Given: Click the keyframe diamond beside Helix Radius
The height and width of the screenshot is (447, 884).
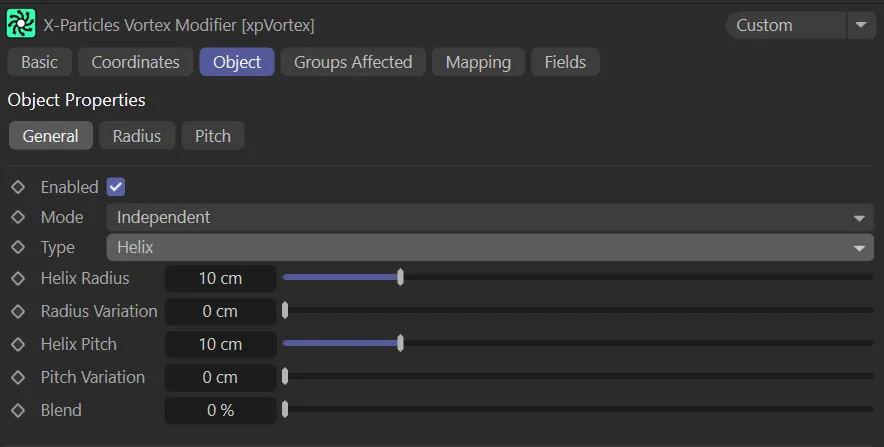Looking at the screenshot, I should (18, 278).
